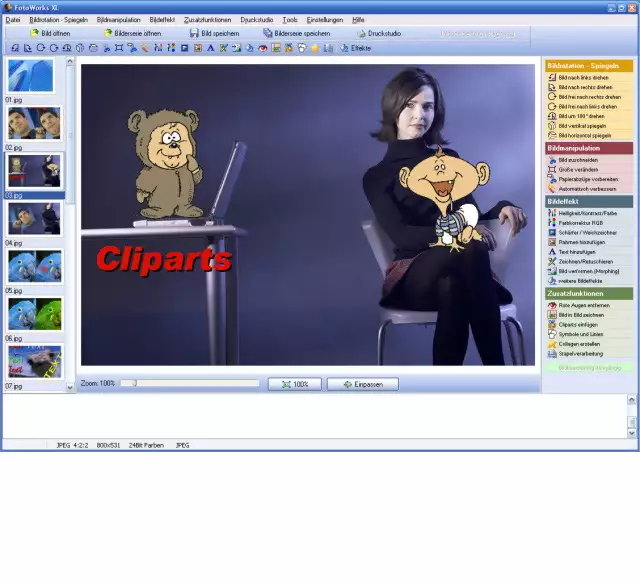Click the symbols and lines icon in the top toolbar

click(302, 48)
